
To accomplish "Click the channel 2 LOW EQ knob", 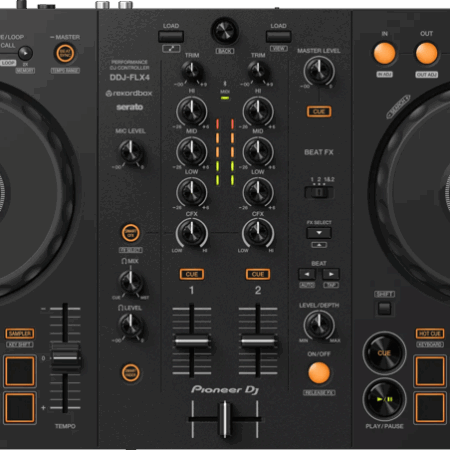I will [x=258, y=192].
